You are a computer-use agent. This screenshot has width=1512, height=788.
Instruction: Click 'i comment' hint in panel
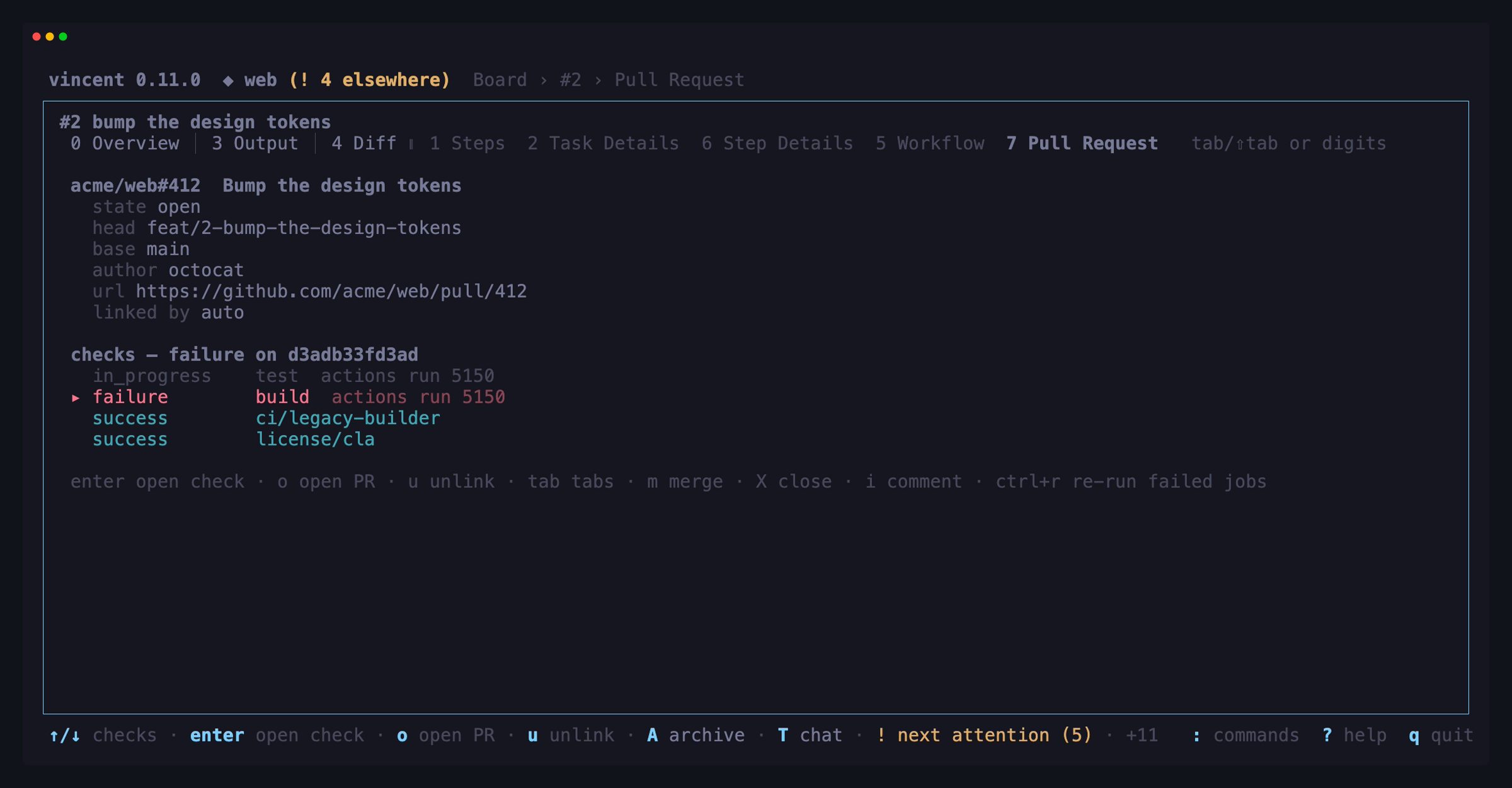tap(913, 482)
